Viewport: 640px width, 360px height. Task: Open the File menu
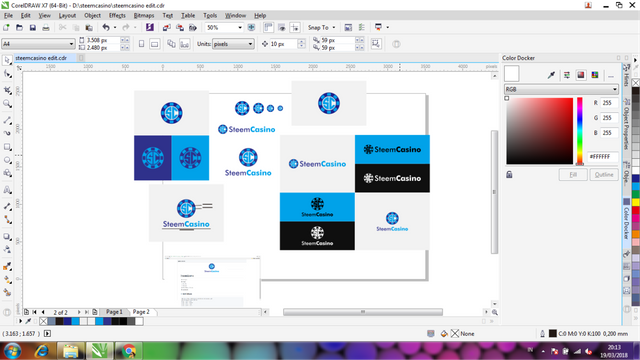(x=8, y=16)
